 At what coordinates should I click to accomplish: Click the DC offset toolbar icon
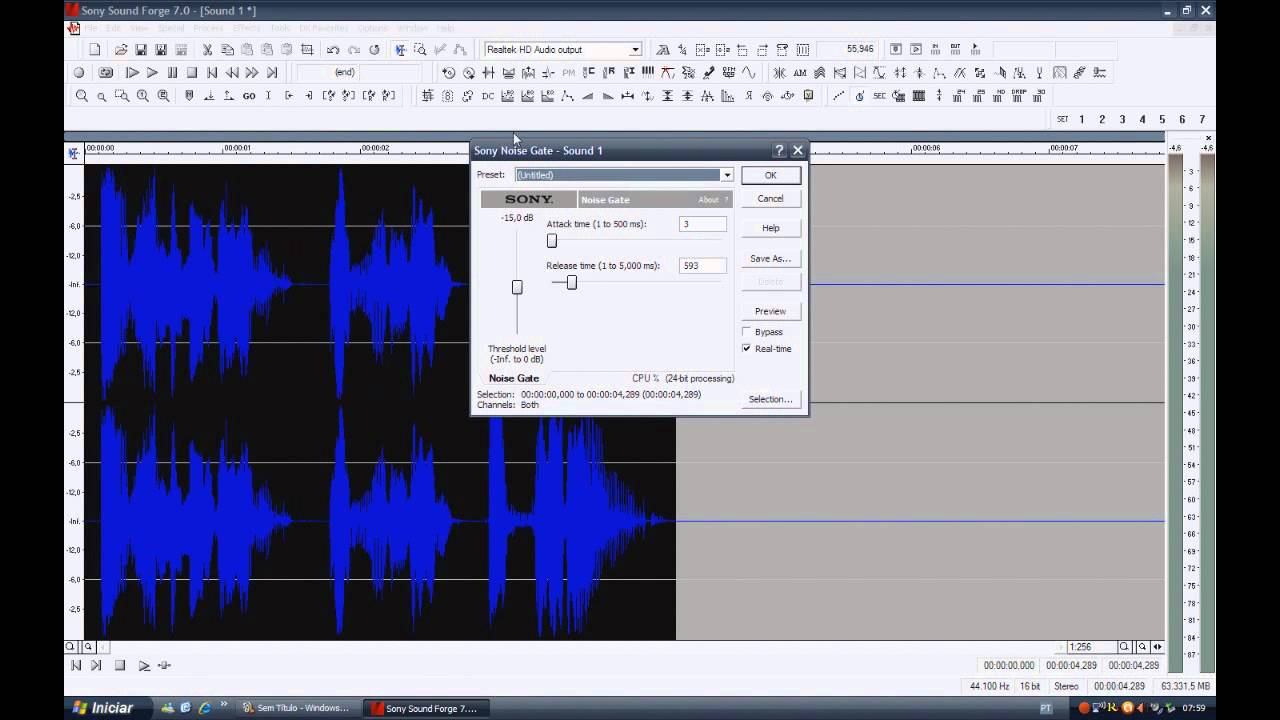488,96
